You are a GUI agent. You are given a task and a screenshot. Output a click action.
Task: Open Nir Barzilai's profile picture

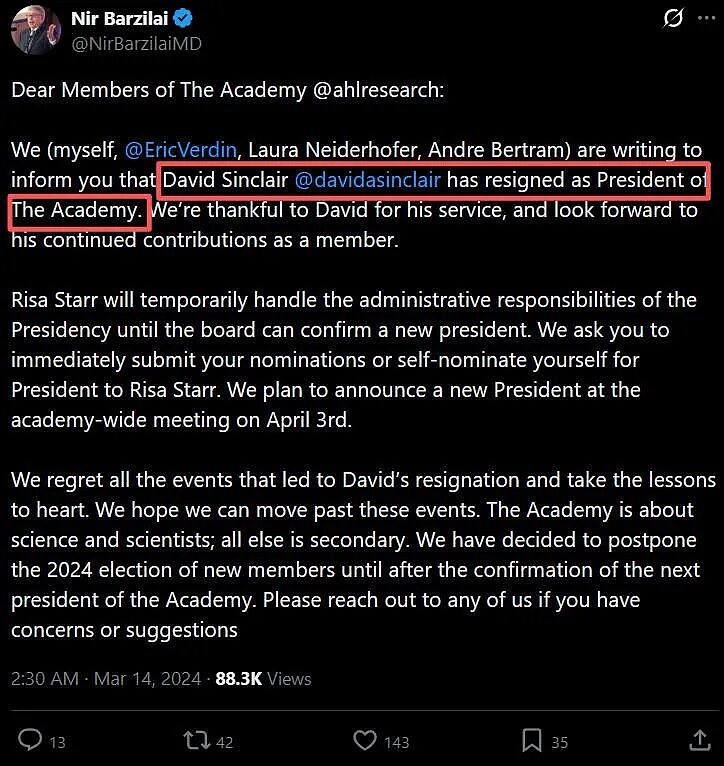36,30
